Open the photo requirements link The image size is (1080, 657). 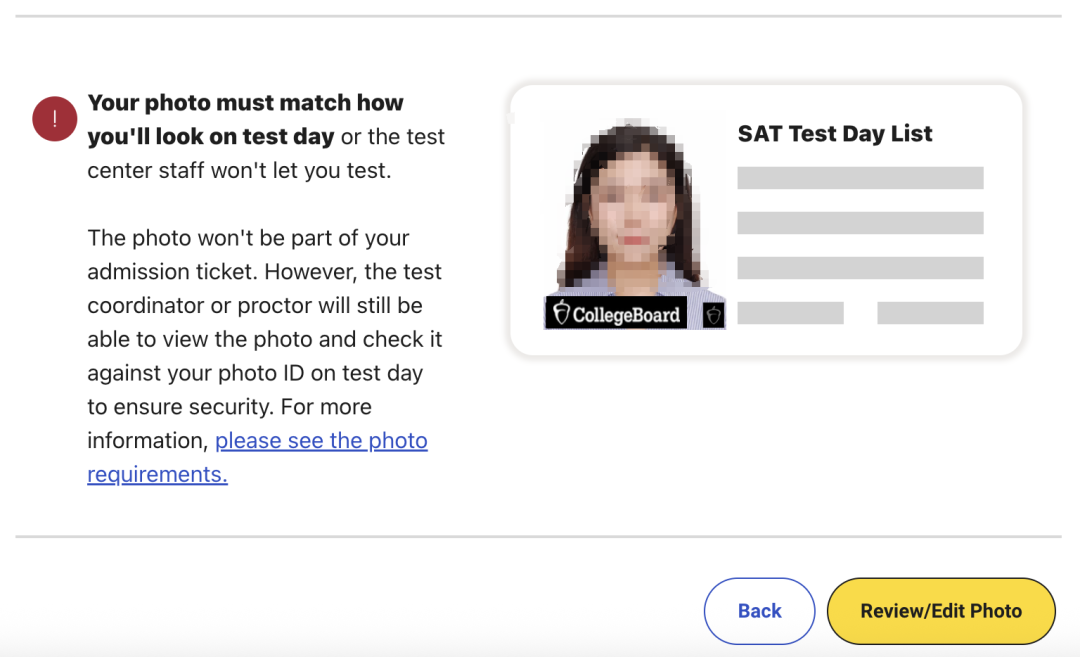[x=321, y=441]
